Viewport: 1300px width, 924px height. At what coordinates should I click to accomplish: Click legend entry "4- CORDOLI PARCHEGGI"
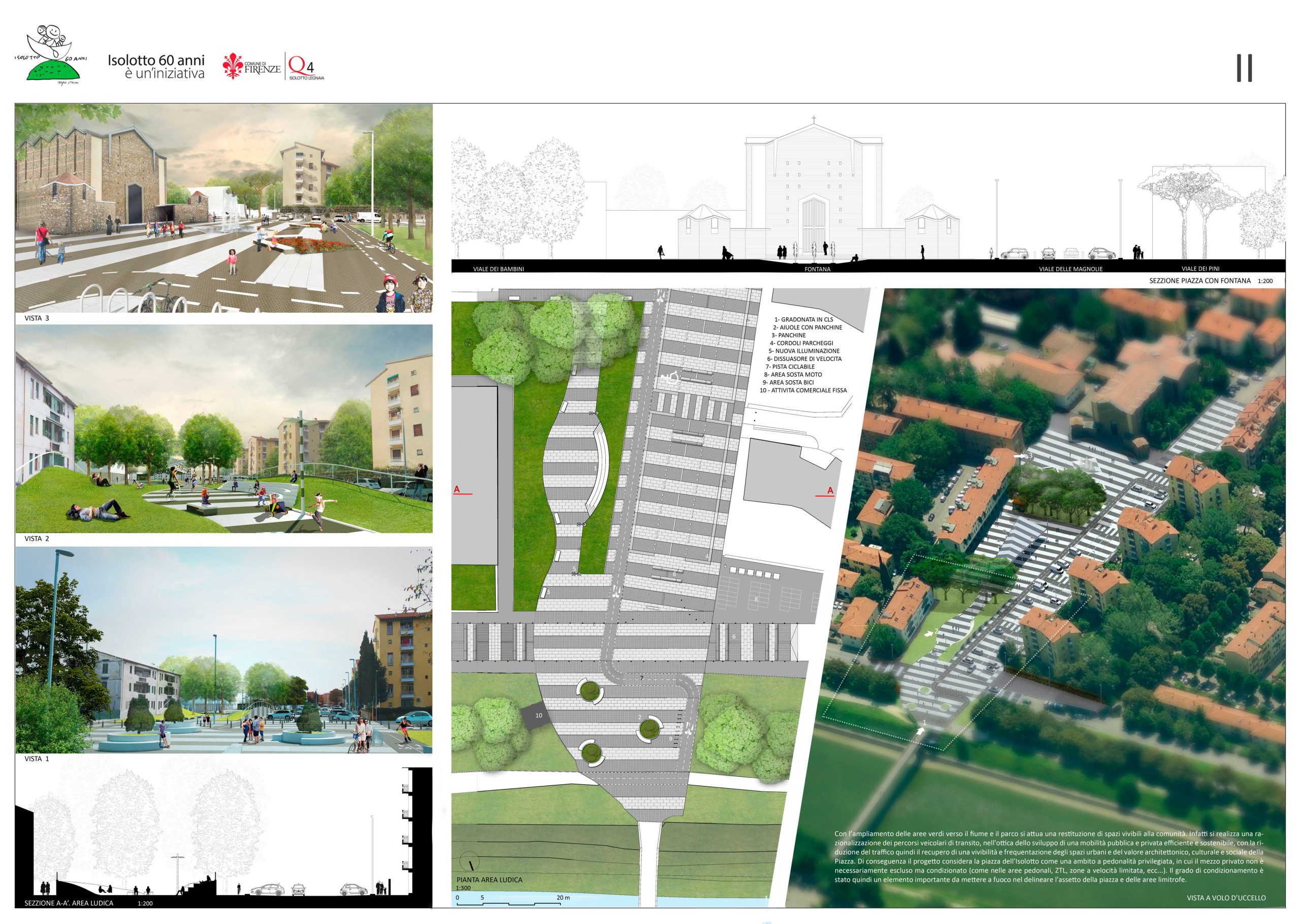tap(802, 344)
